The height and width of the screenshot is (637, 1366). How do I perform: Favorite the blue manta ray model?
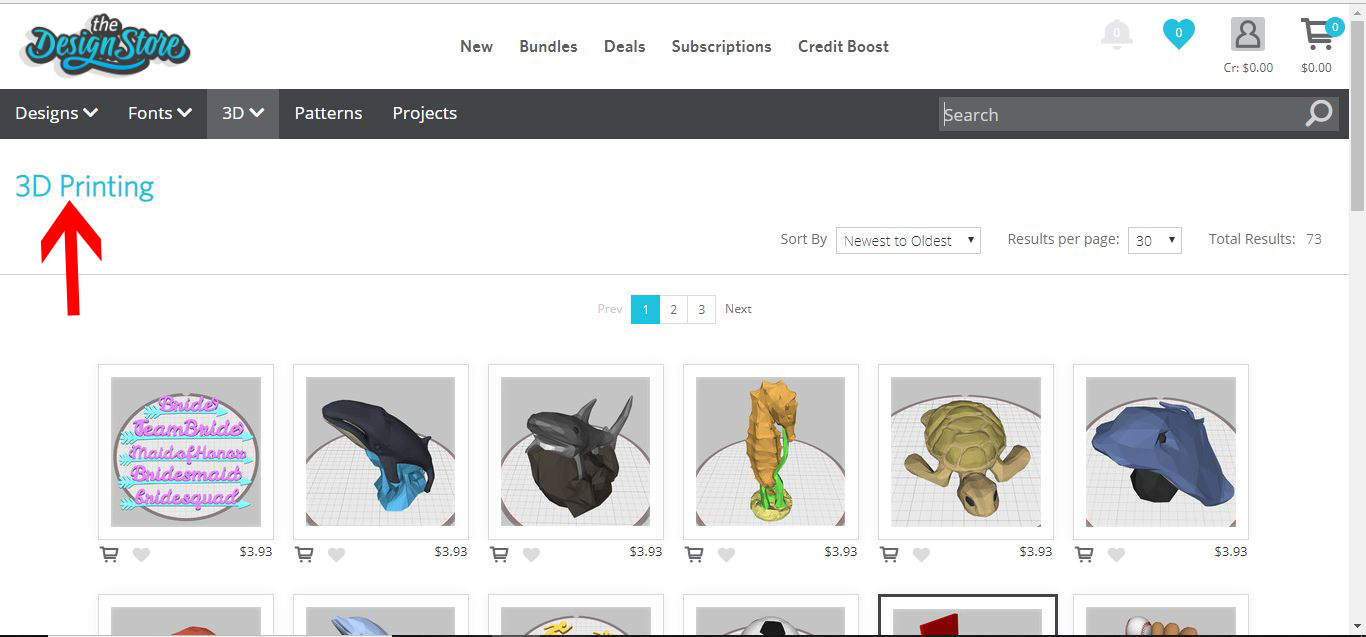pyautogui.click(x=1116, y=554)
